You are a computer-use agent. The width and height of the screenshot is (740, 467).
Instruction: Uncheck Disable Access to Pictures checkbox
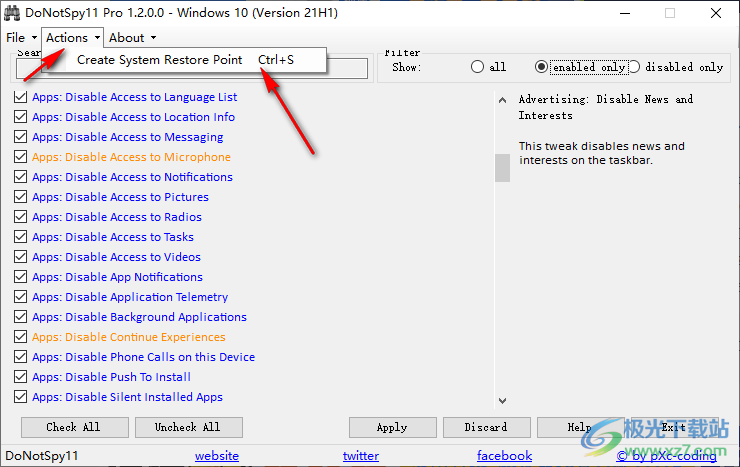20,197
